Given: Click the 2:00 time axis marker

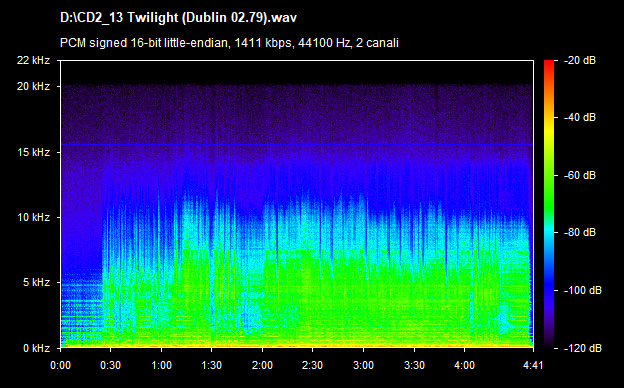Looking at the screenshot, I should [x=262, y=365].
